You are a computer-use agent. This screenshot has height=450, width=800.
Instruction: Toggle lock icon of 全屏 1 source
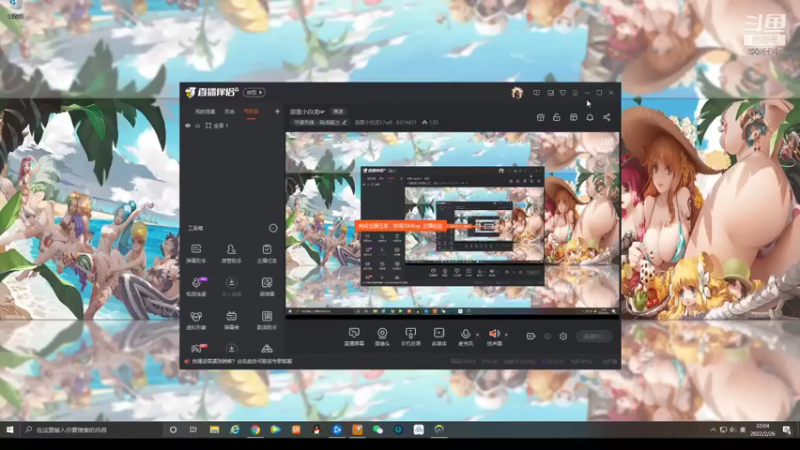pyautogui.click(x=197, y=126)
